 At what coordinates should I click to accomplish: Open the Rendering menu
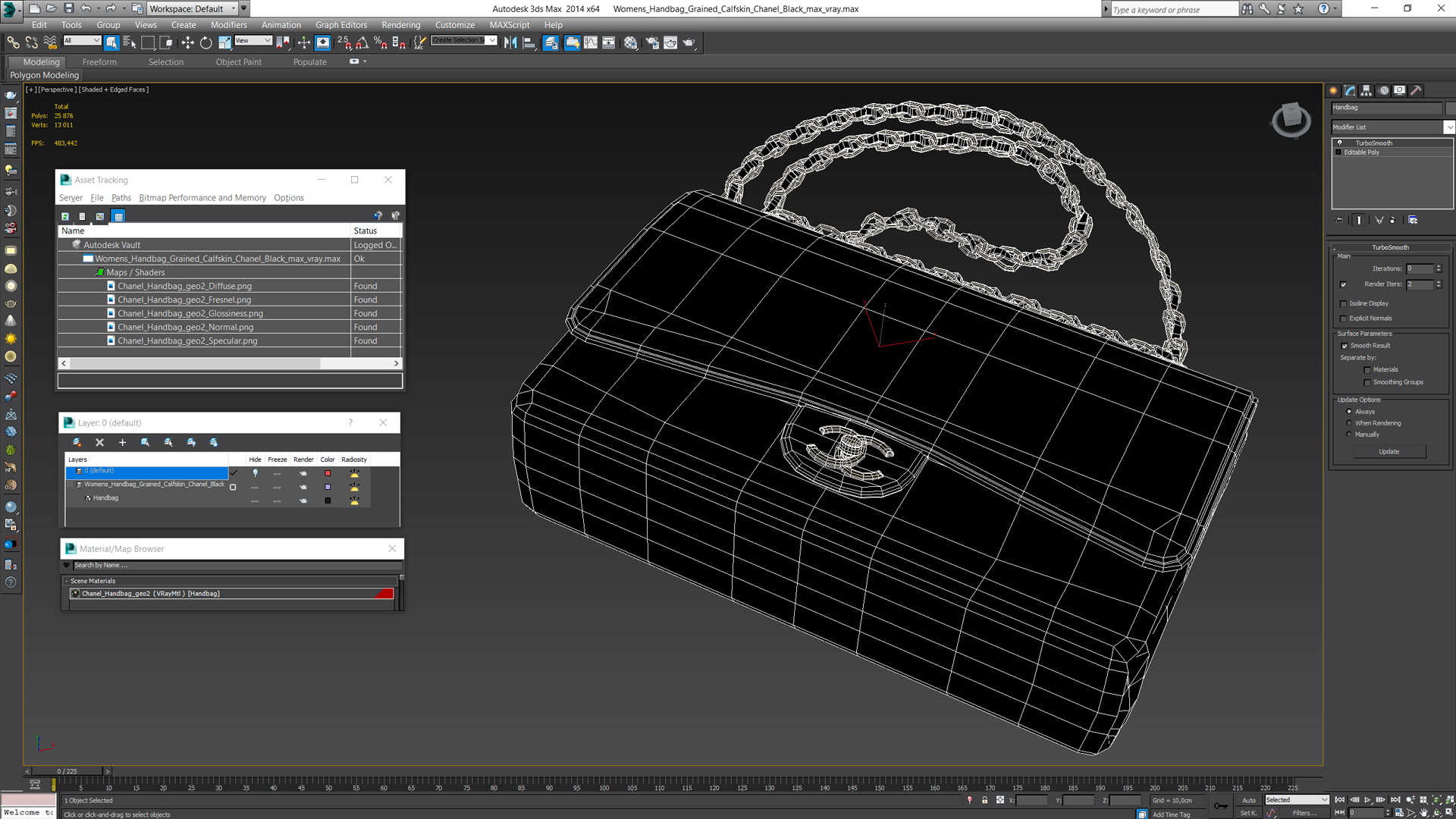(400, 25)
